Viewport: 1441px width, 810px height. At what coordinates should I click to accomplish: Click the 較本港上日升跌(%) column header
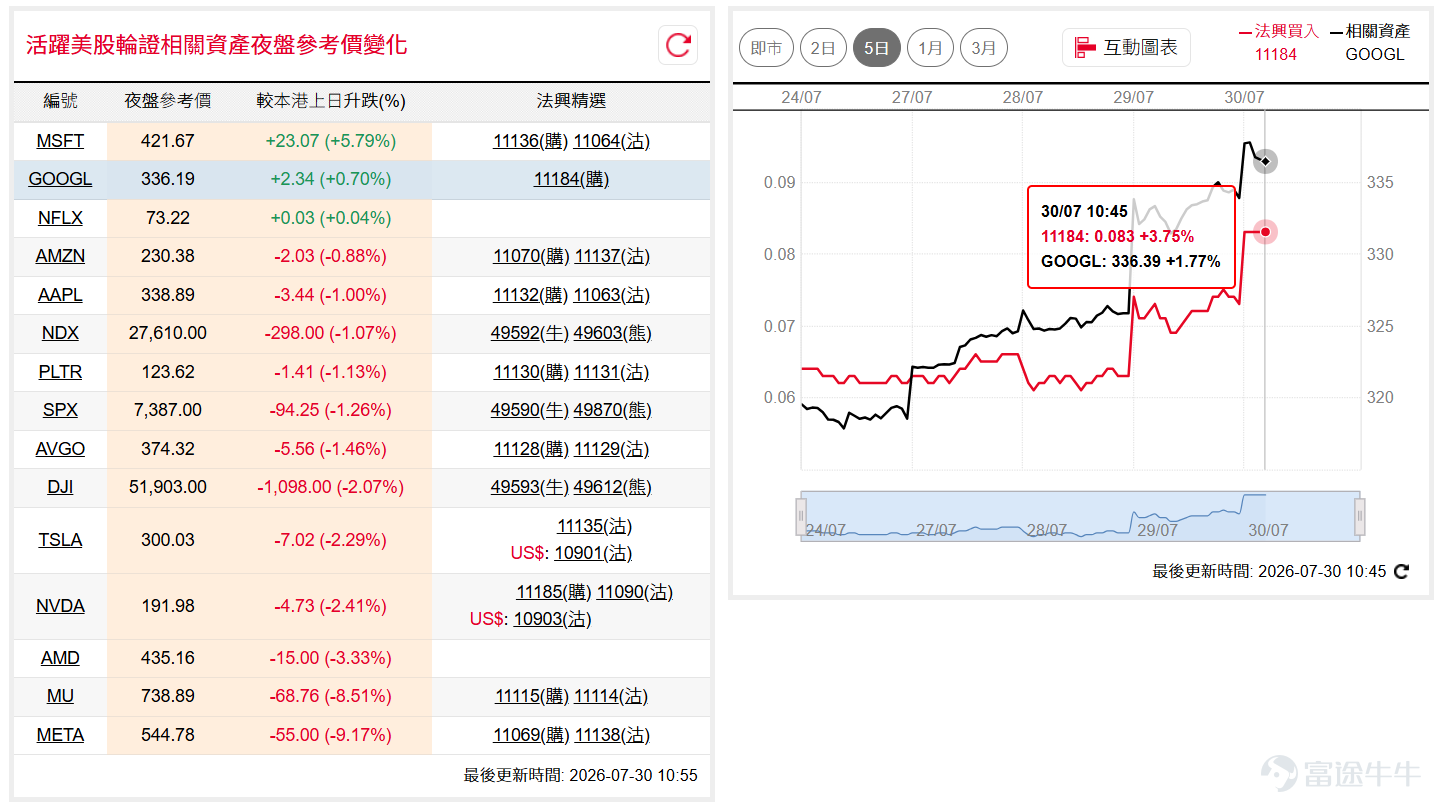[331, 101]
